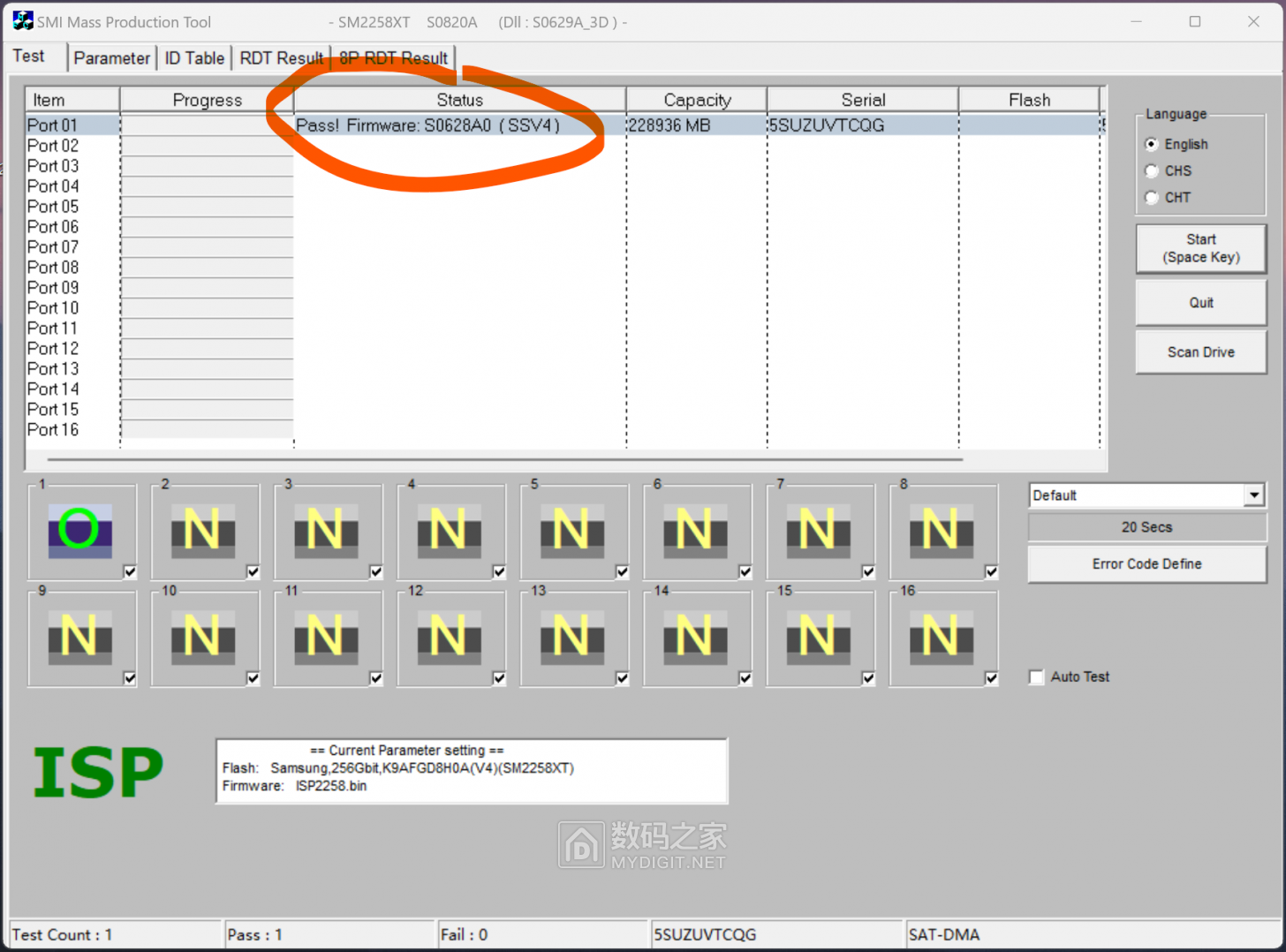Viewport: 1286px width, 952px height.
Task: Uncheck port 9 enable checkbox
Action: tap(130, 677)
